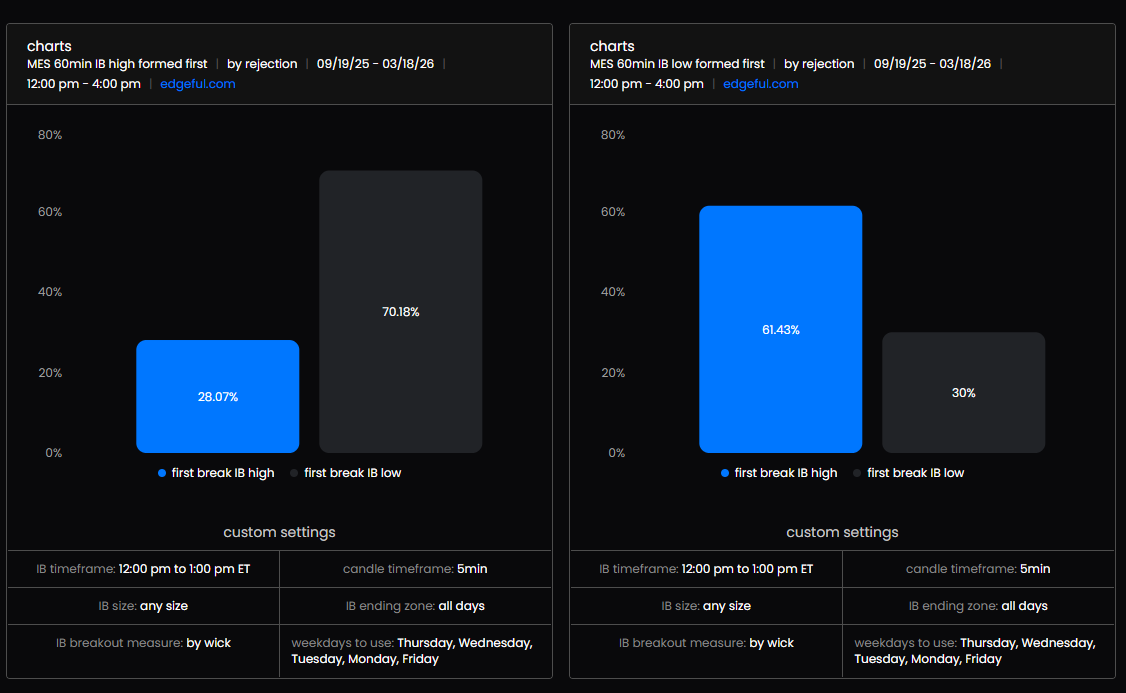
Task: Click 'weekdays to use' cell in right settings
Action: 978,651
